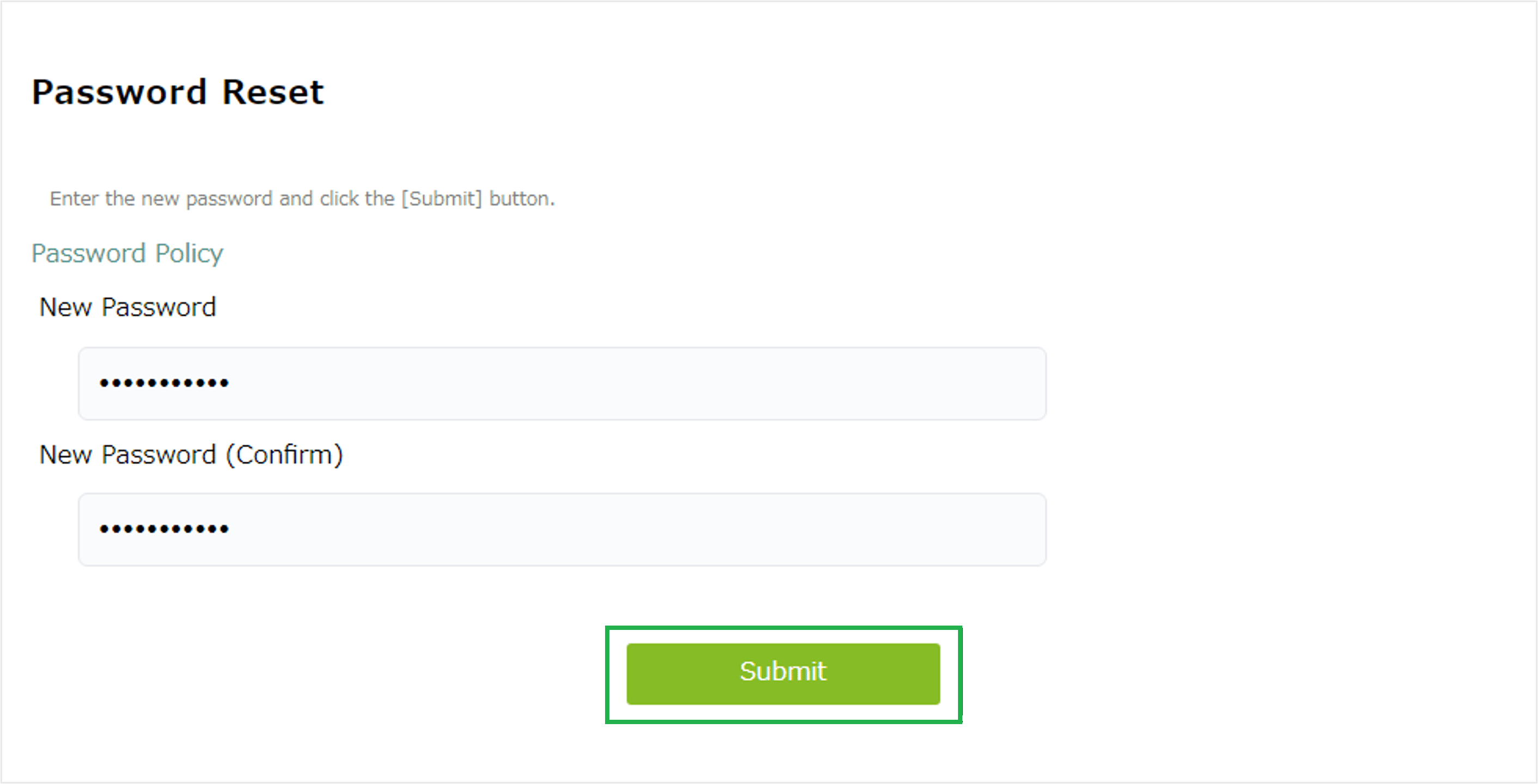Click the word "Reset" in the page heading
Viewport: 1538px width, 784px height.
[x=272, y=93]
